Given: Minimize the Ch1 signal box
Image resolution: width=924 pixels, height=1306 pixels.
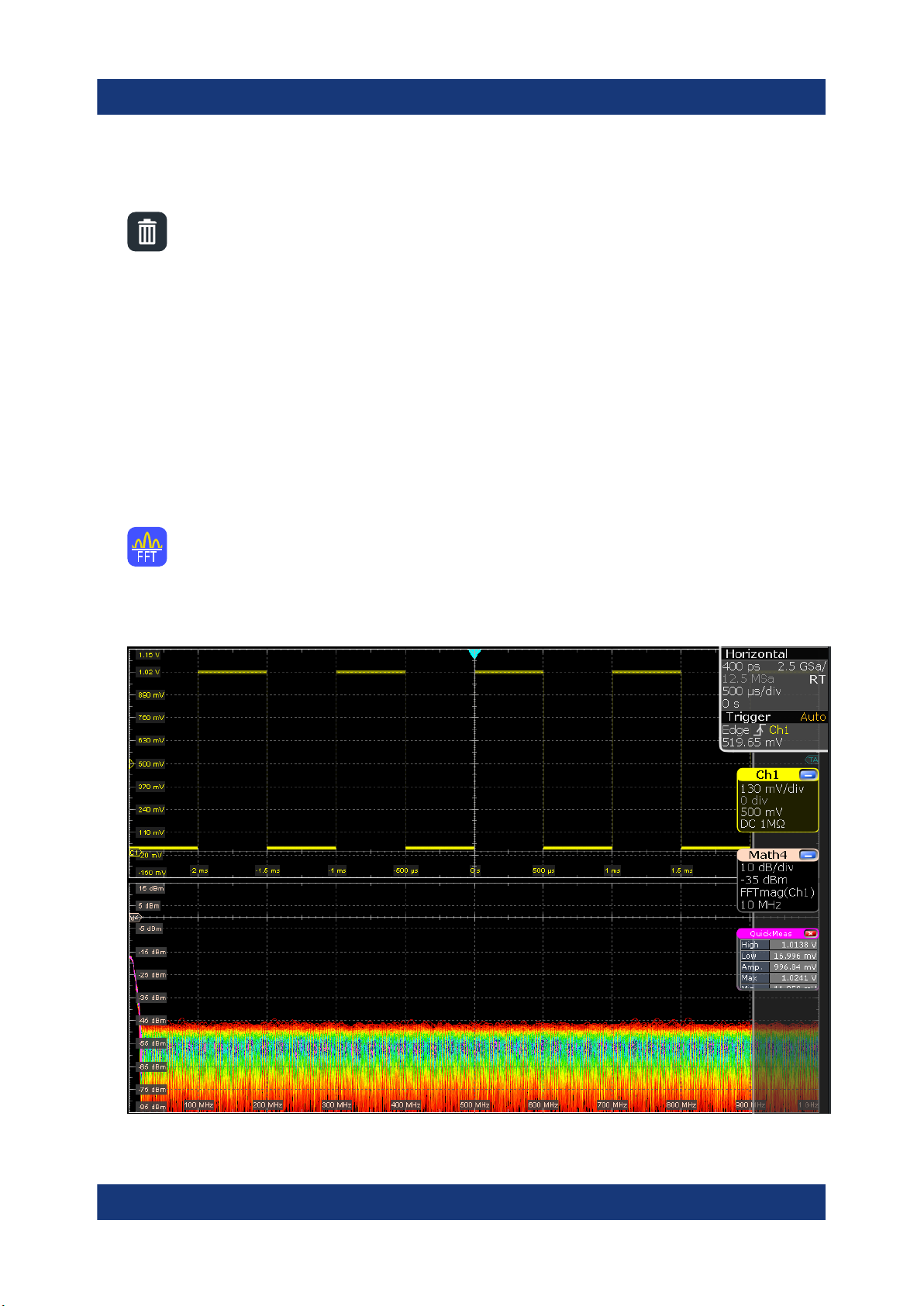Looking at the screenshot, I should (x=808, y=774).
